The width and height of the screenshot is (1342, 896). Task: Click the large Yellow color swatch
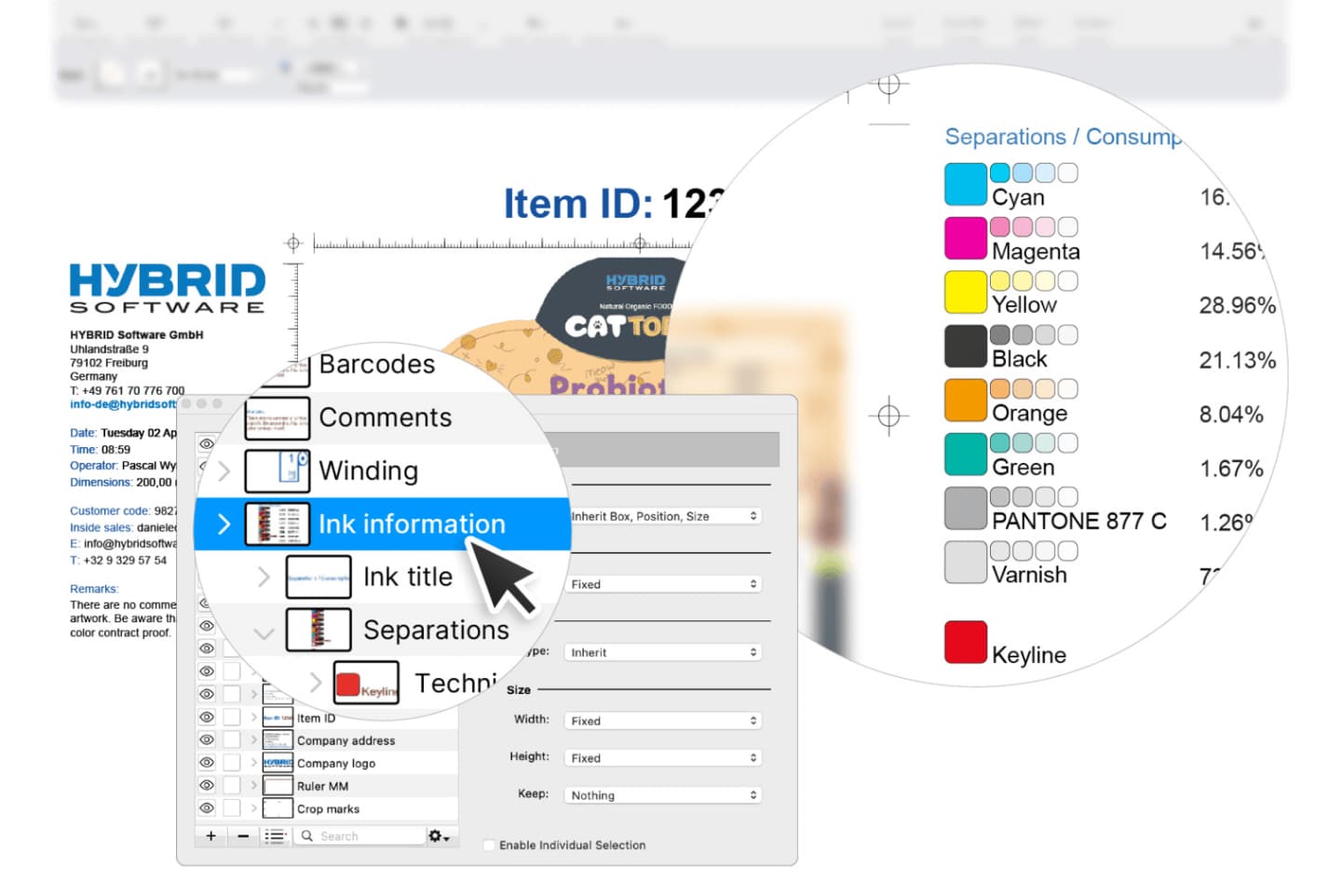(x=966, y=292)
